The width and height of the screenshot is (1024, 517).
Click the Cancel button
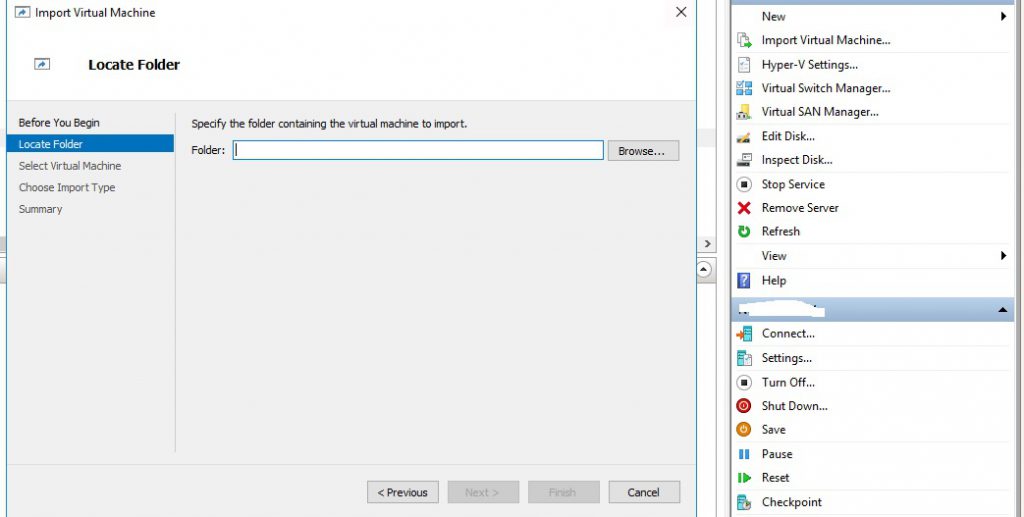(643, 492)
